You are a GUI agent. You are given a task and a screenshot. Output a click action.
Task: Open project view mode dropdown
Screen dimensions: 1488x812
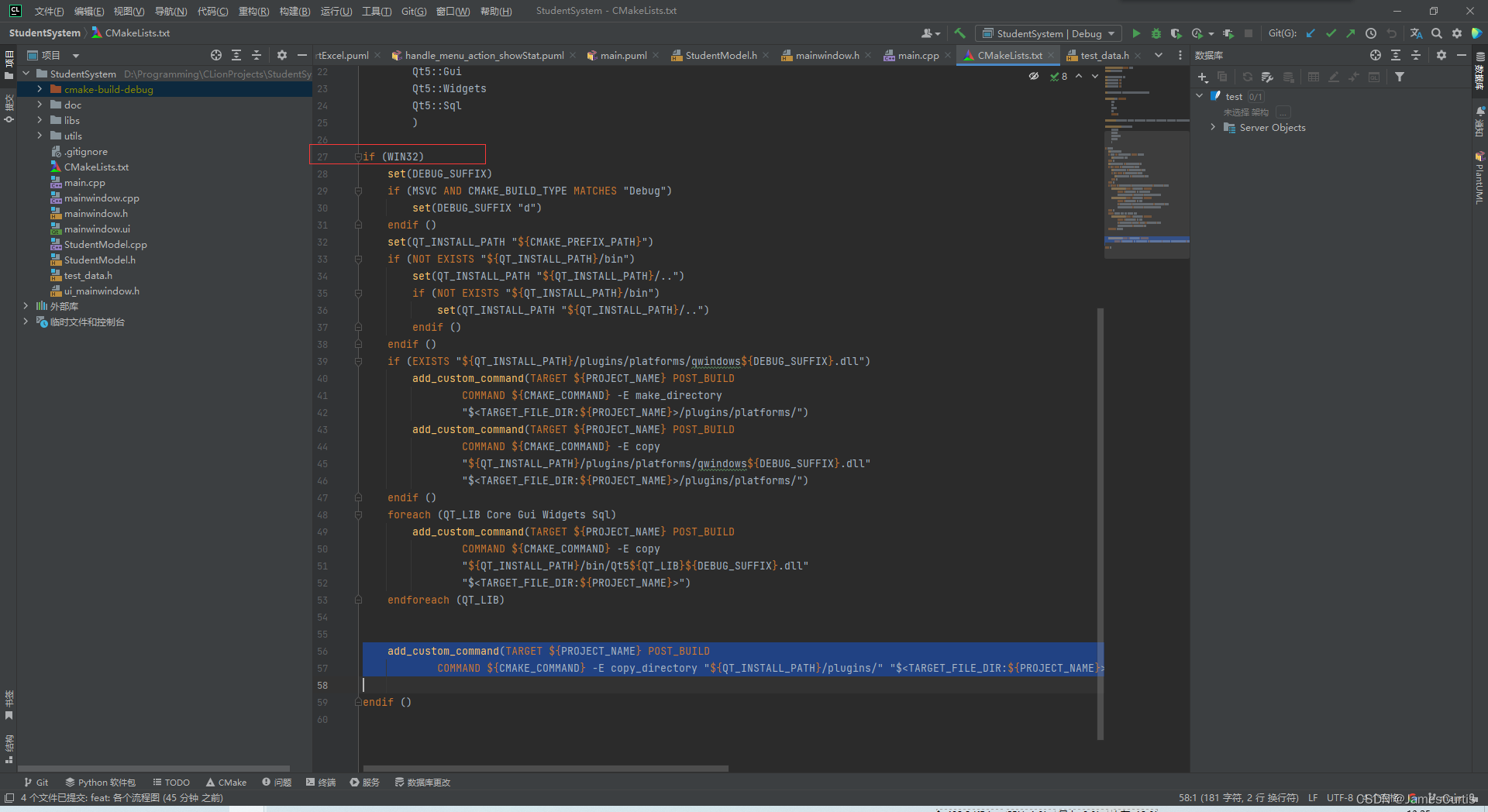click(x=76, y=55)
